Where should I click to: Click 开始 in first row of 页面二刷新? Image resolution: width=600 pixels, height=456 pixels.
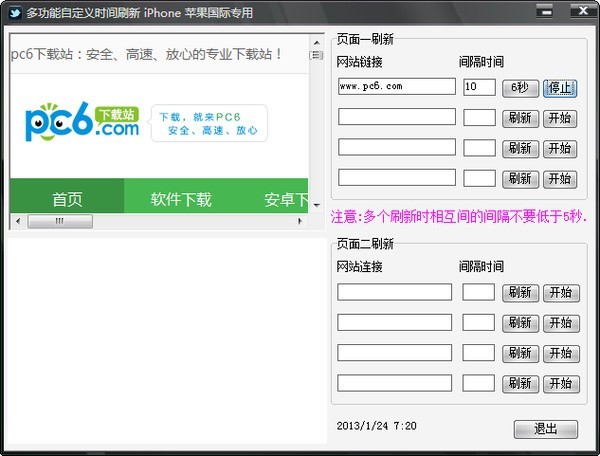561,293
